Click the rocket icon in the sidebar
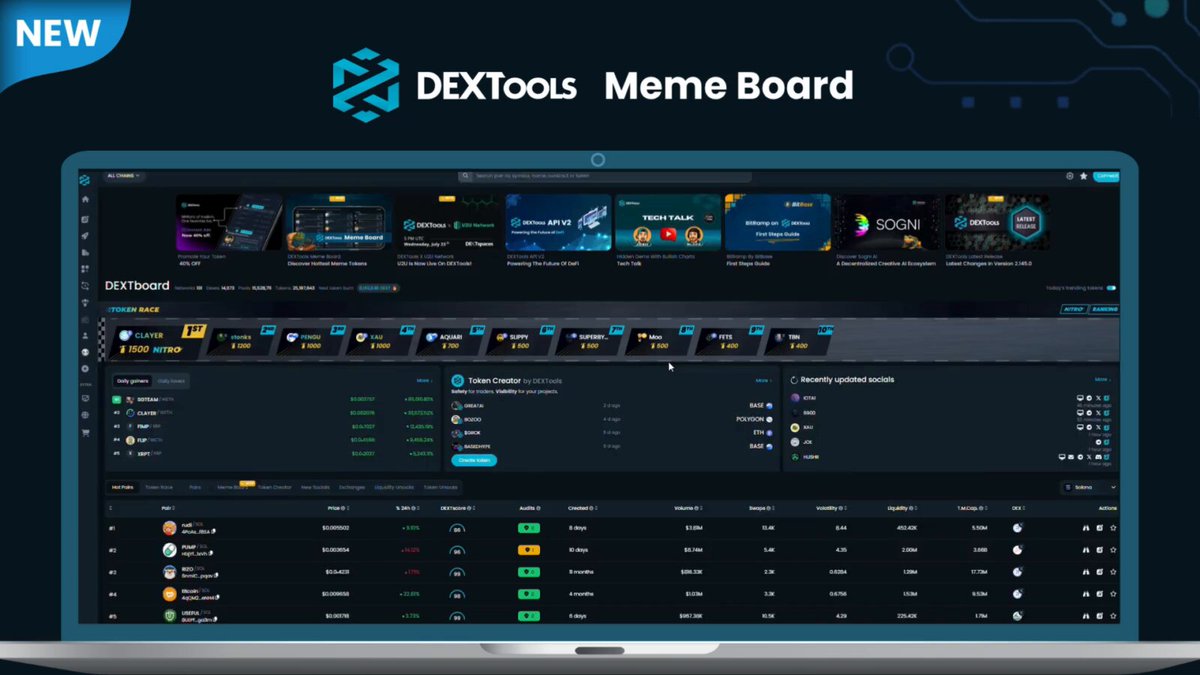This screenshot has height=675, width=1200. click(x=85, y=235)
